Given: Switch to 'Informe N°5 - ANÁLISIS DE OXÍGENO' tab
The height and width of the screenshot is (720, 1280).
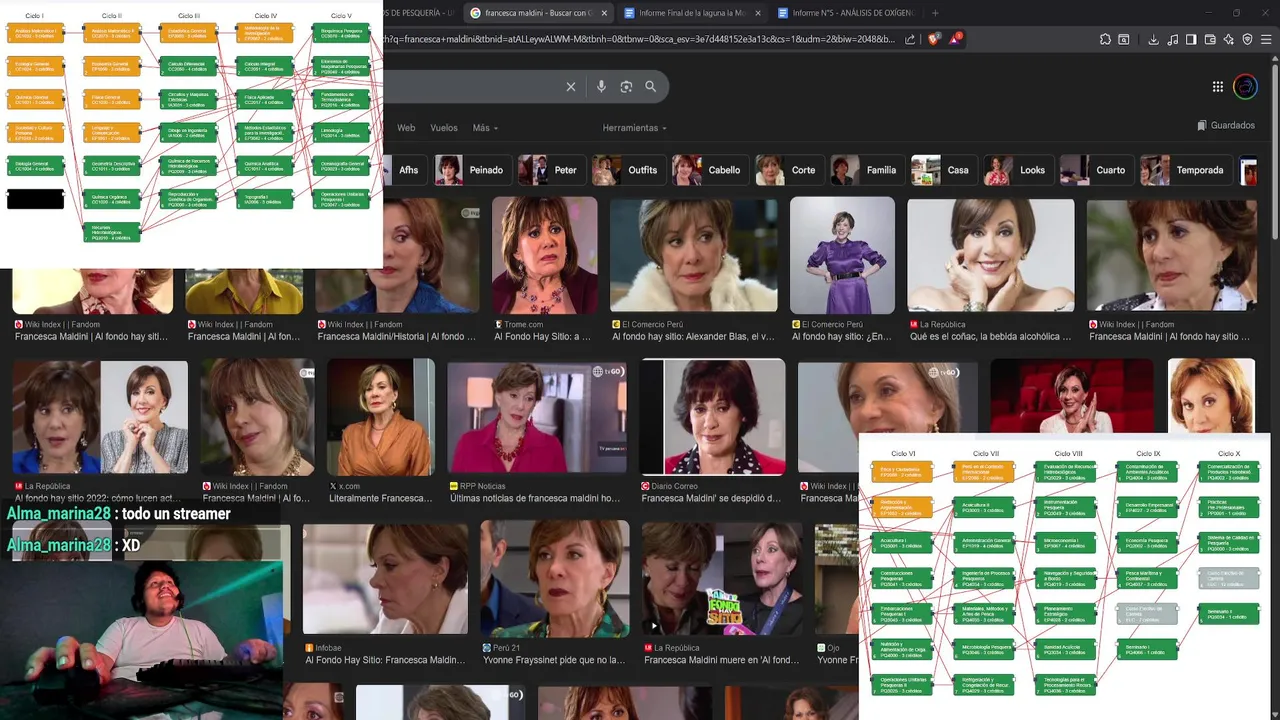Looking at the screenshot, I should point(845,13).
